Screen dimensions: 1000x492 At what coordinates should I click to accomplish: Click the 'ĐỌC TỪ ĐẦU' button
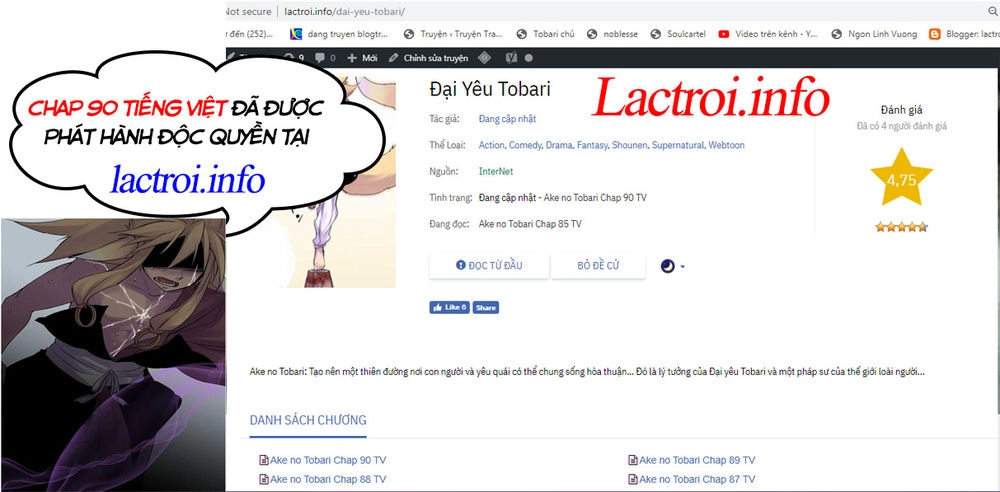tap(488, 266)
